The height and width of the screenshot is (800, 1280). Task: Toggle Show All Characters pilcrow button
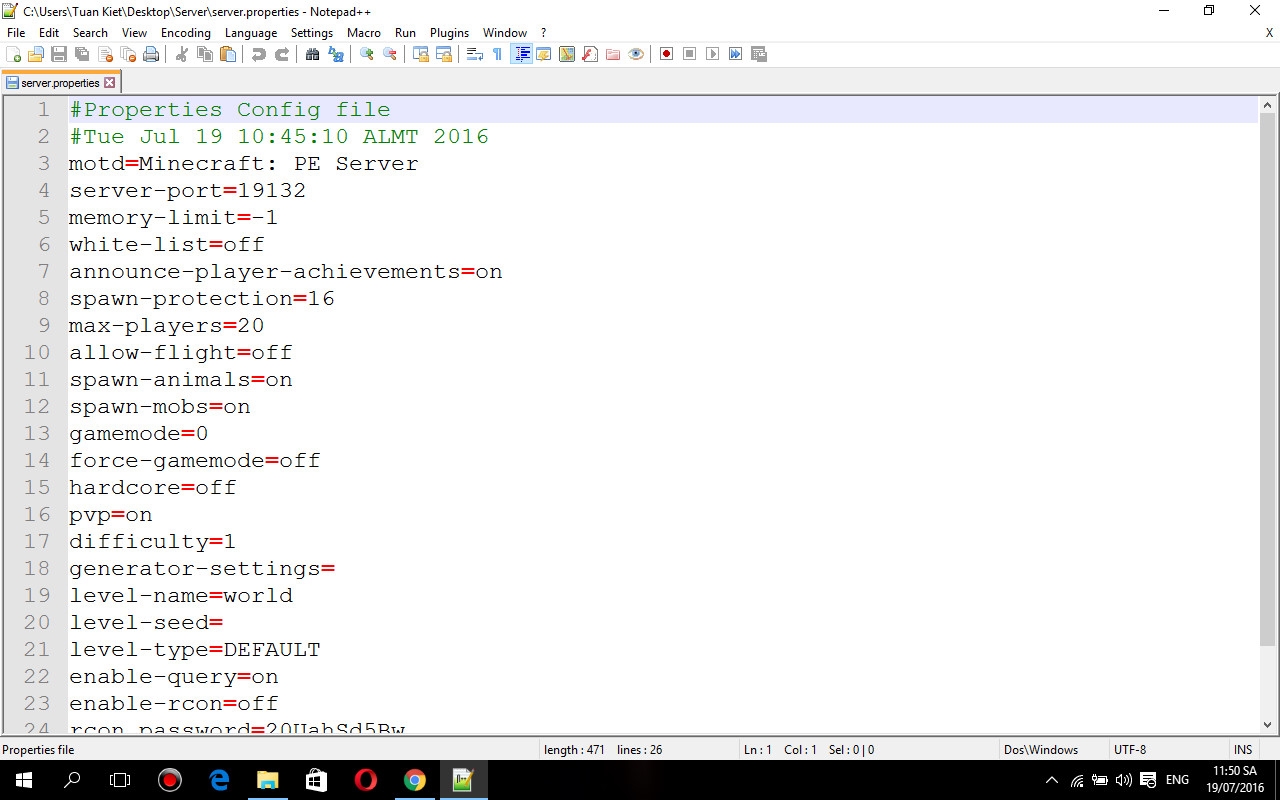click(x=497, y=54)
